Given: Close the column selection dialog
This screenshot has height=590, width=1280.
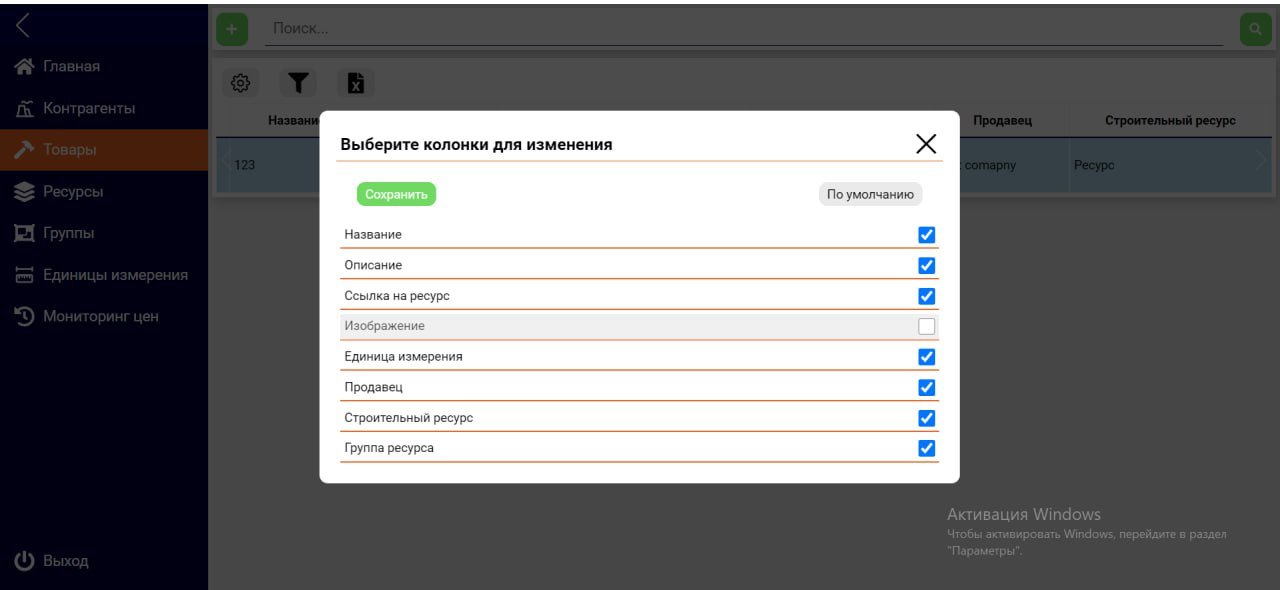Looking at the screenshot, I should click(926, 144).
